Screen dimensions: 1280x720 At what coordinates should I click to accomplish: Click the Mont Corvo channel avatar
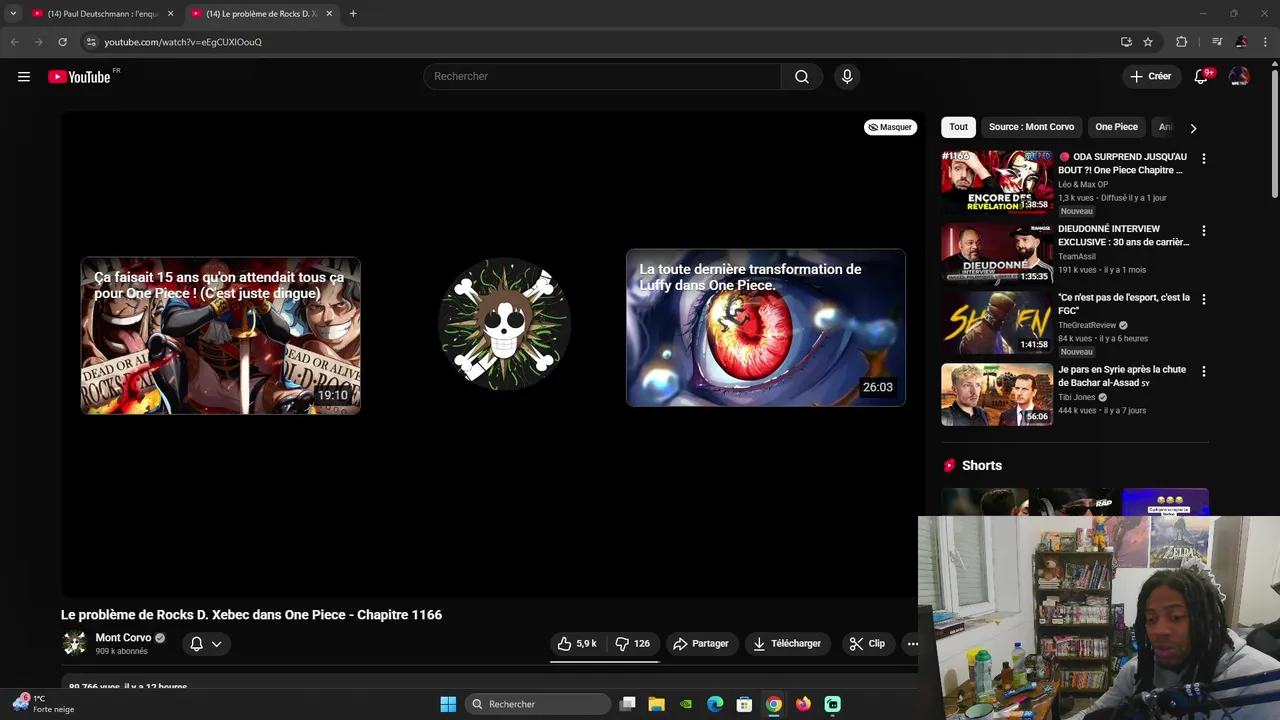[75, 644]
